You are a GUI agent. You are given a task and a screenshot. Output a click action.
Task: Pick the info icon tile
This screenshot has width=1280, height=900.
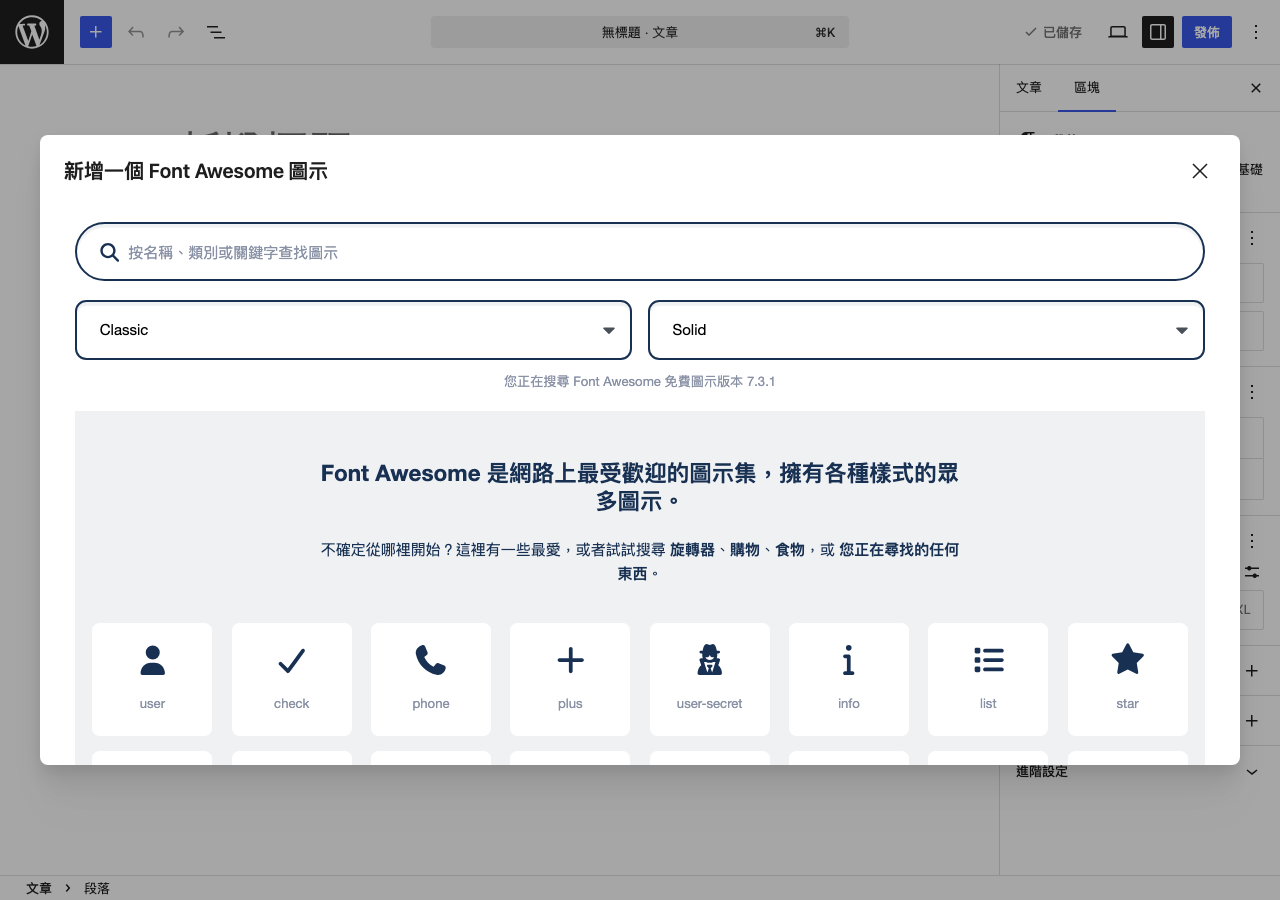pyautogui.click(x=849, y=679)
